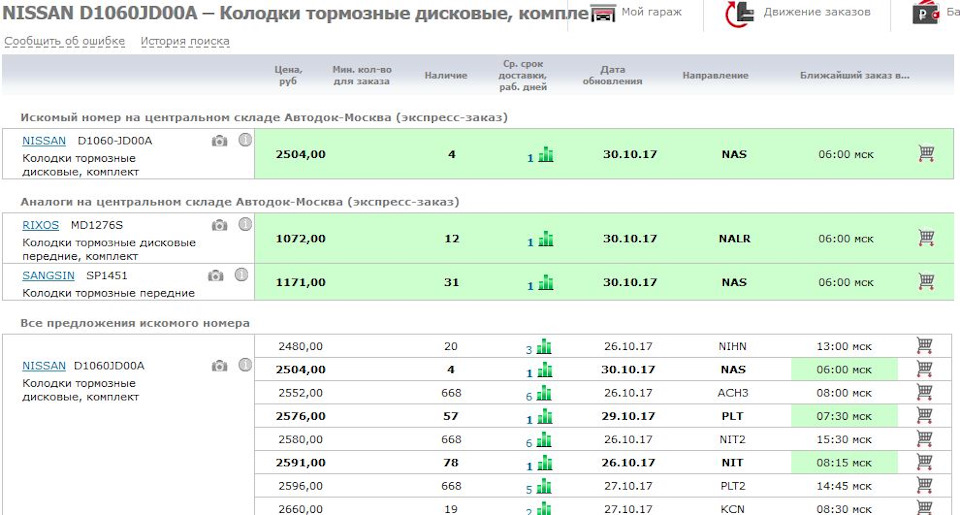
Task: Sort by Направление column header
Action: [x=715, y=75]
